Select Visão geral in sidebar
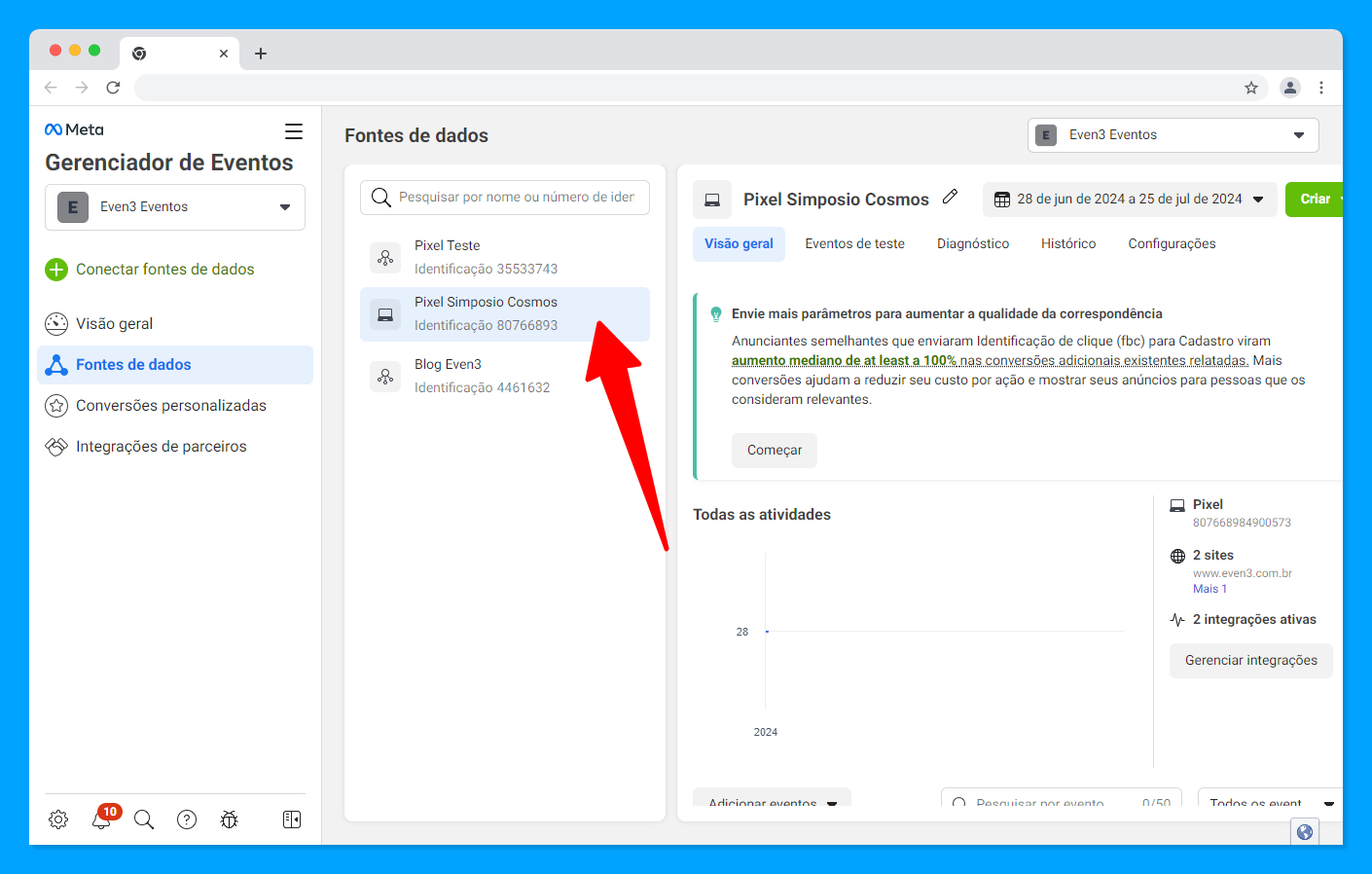1372x874 pixels. click(x=175, y=324)
